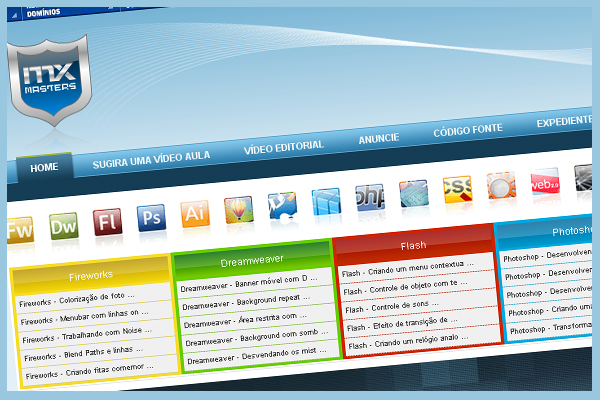
Task: Open the orange gear circle icon
Action: tap(501, 185)
